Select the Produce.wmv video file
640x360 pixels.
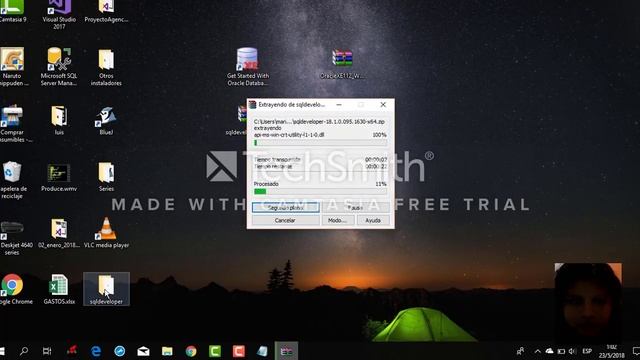pyautogui.click(x=59, y=177)
